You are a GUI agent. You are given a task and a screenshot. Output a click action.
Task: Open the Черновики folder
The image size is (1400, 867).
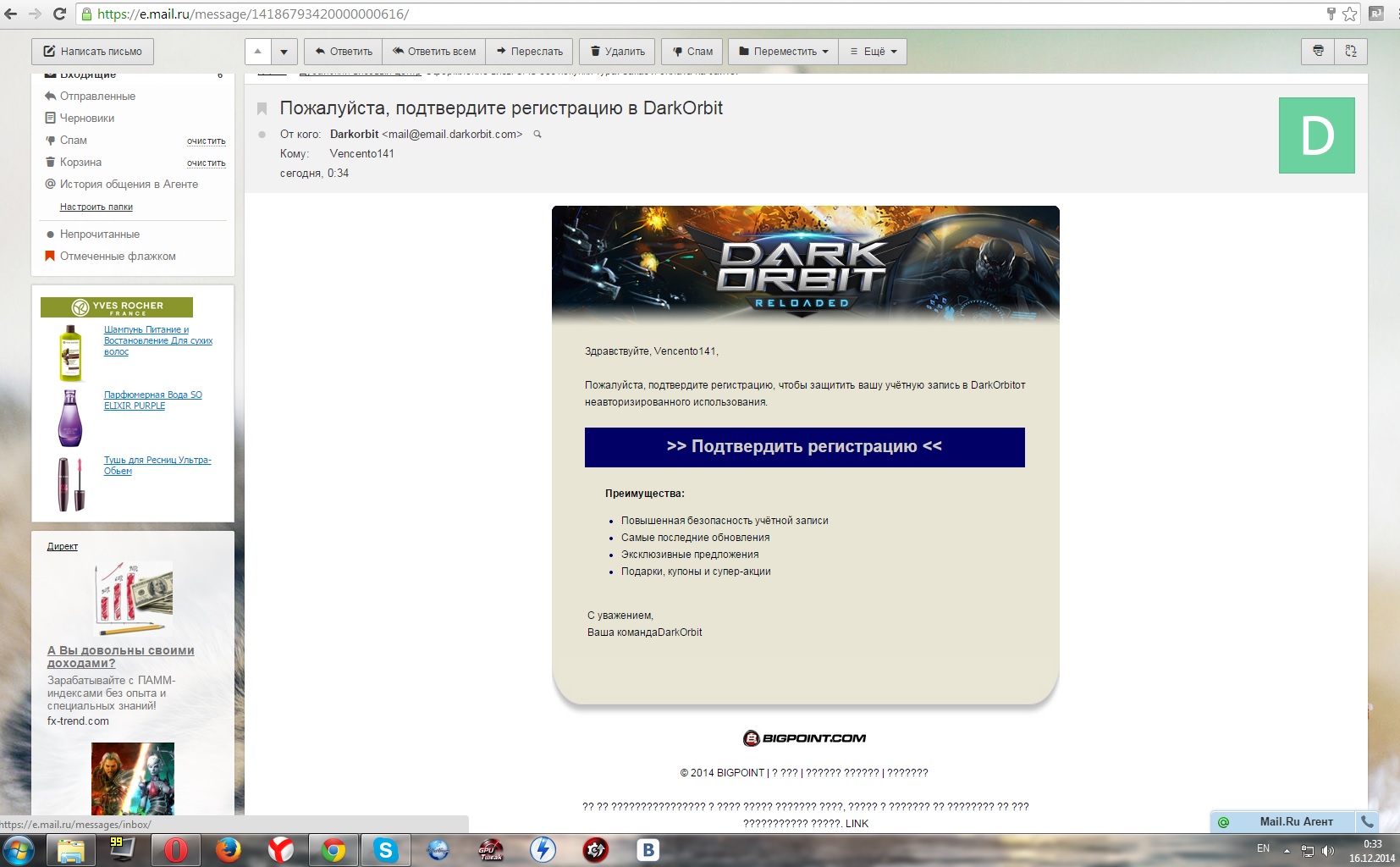(x=87, y=118)
